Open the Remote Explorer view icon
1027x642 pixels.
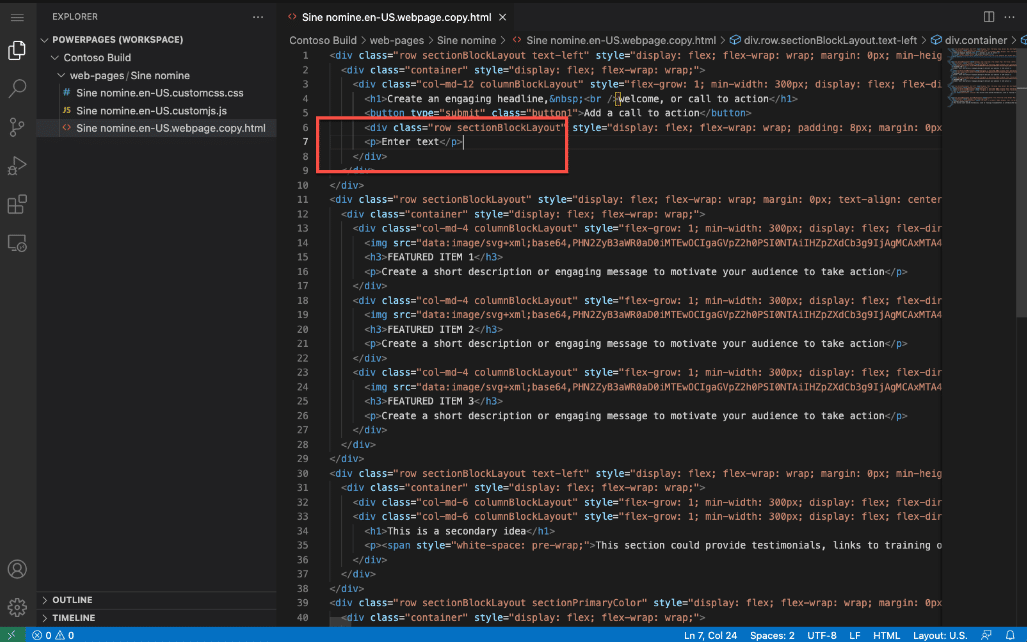tap(17, 243)
